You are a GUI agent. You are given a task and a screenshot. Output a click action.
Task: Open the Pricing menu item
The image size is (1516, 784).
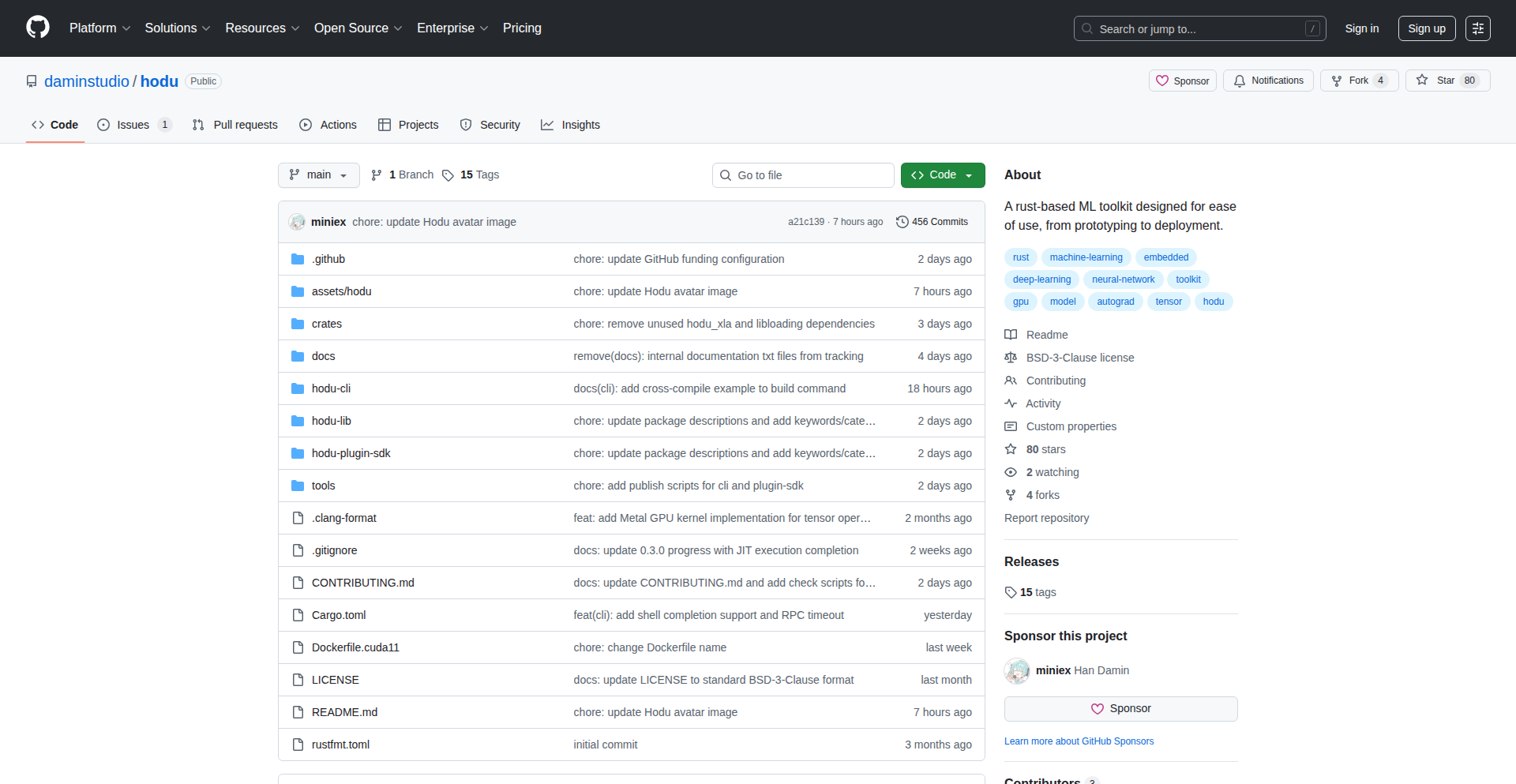522,28
